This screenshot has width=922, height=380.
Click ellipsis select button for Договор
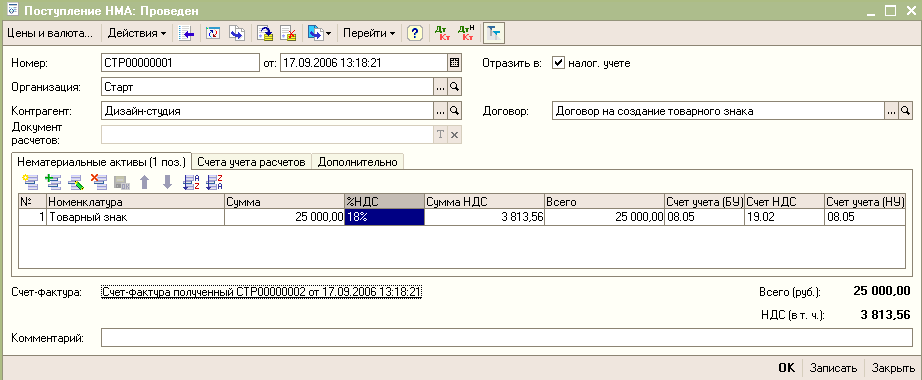pos(891,110)
